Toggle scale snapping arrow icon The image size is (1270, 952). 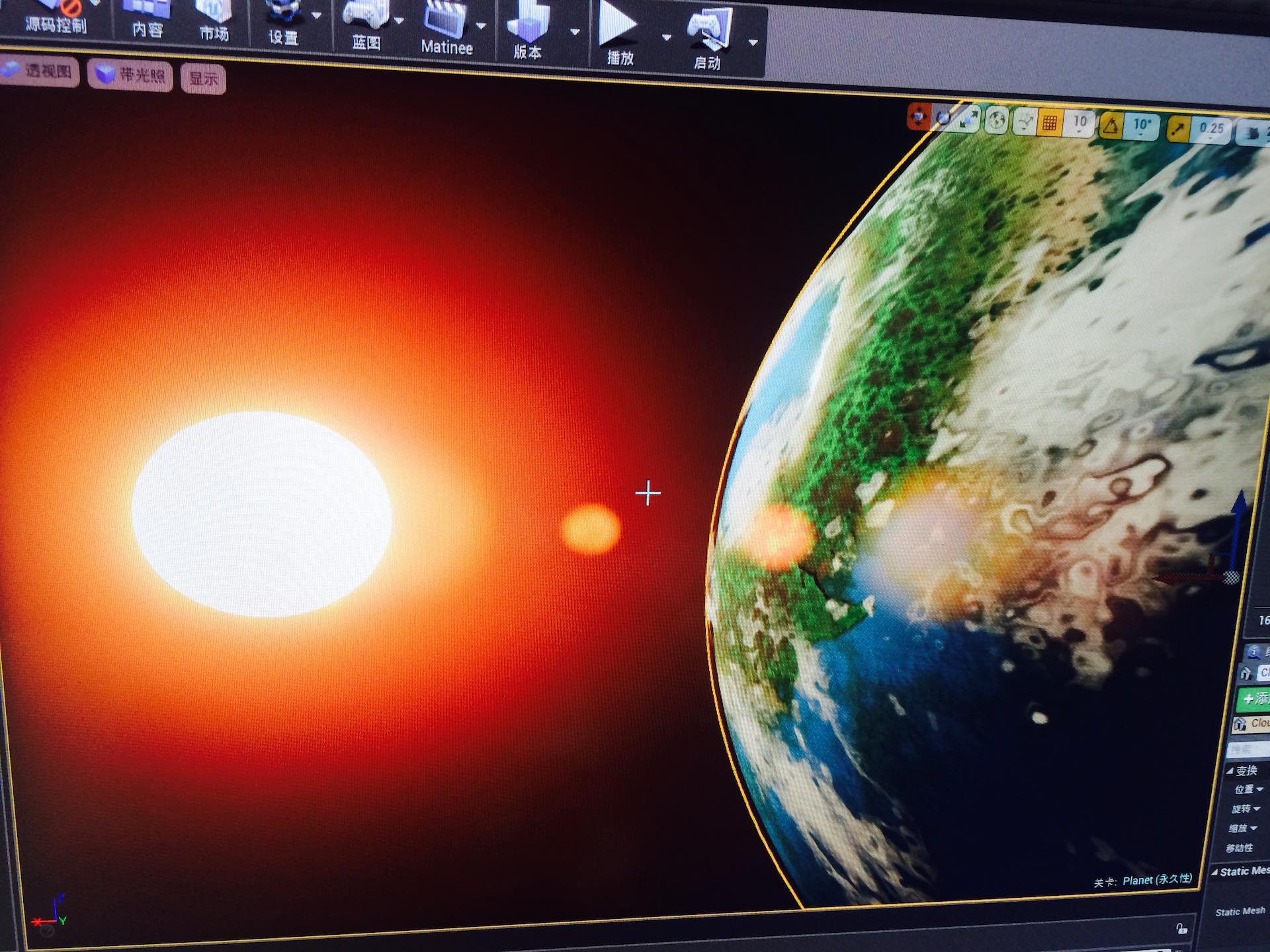pos(1177,128)
